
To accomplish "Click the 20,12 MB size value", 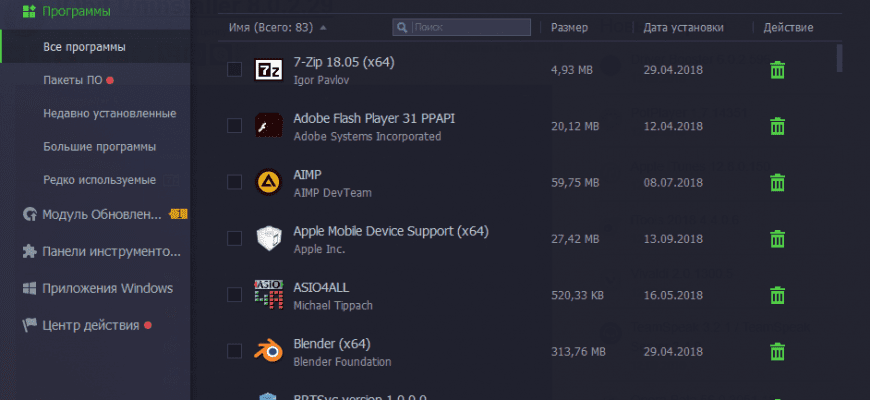I will [575, 126].
